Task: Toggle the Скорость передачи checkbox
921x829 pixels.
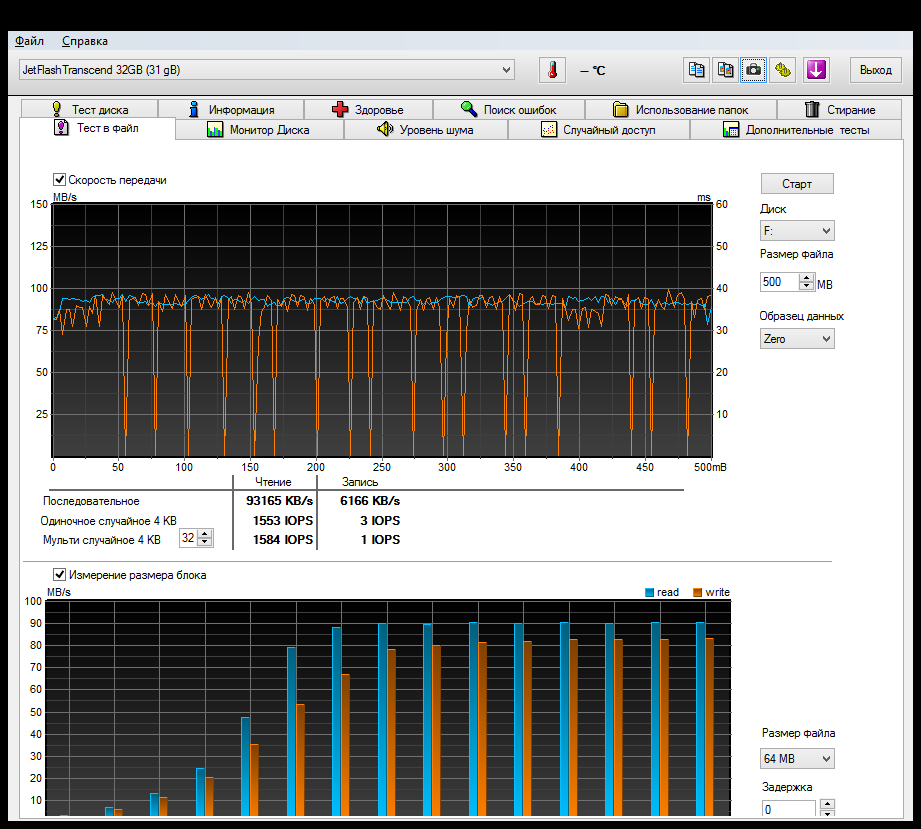Action: point(59,179)
